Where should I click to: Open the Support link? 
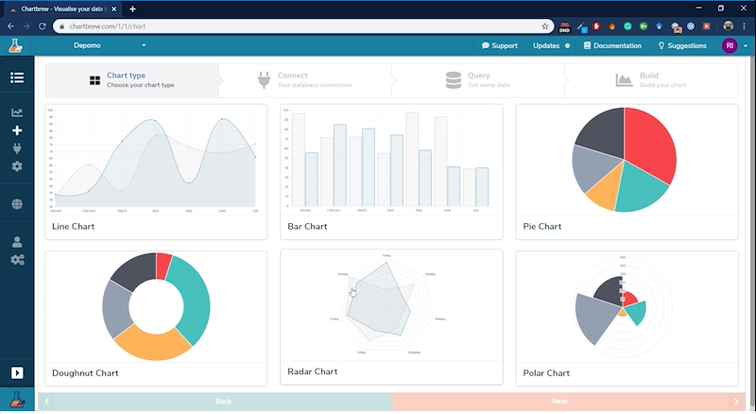[499, 45]
